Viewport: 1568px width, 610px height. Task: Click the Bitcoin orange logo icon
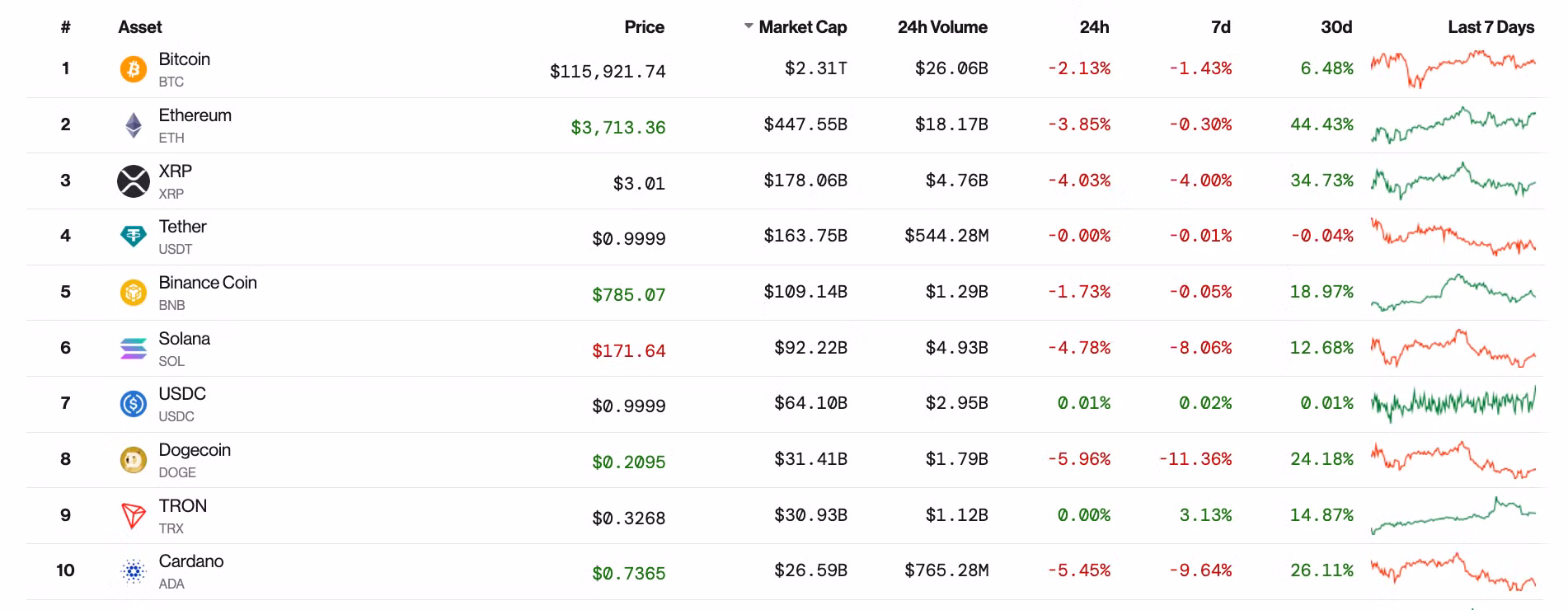[133, 69]
